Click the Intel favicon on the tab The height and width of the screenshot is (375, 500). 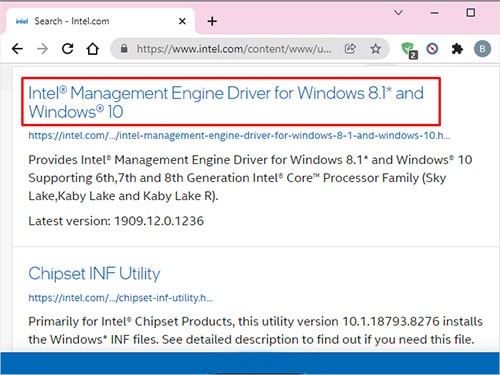(22, 21)
